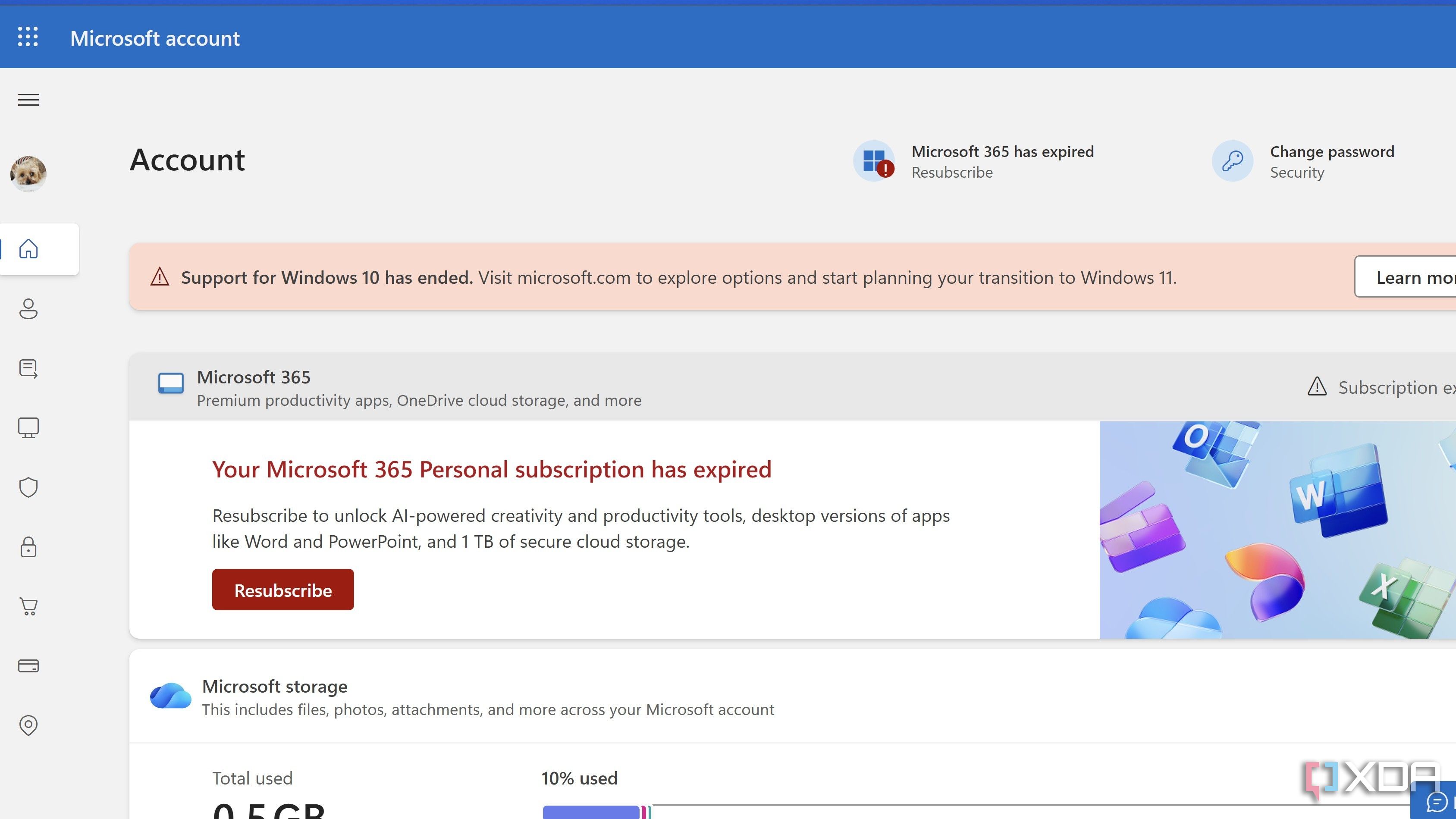Click Learn more on Windows 10 banner
Image resolution: width=1456 pixels, height=819 pixels.
pos(1405,277)
